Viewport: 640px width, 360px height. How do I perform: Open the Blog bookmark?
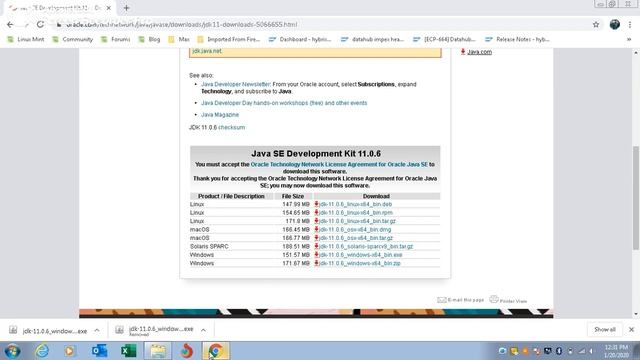click(149, 39)
